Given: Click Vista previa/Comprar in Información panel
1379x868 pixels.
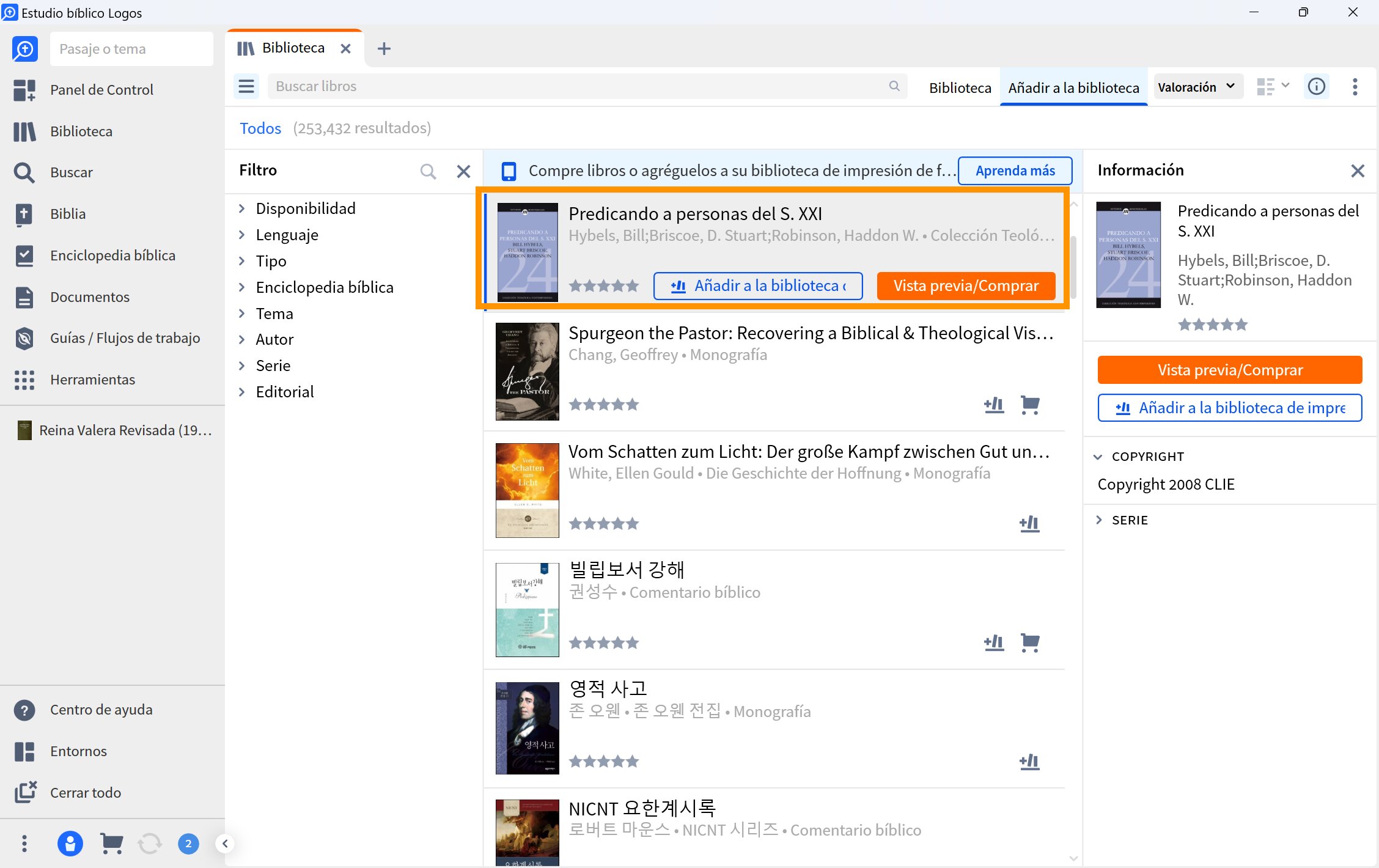Looking at the screenshot, I should [x=1230, y=370].
